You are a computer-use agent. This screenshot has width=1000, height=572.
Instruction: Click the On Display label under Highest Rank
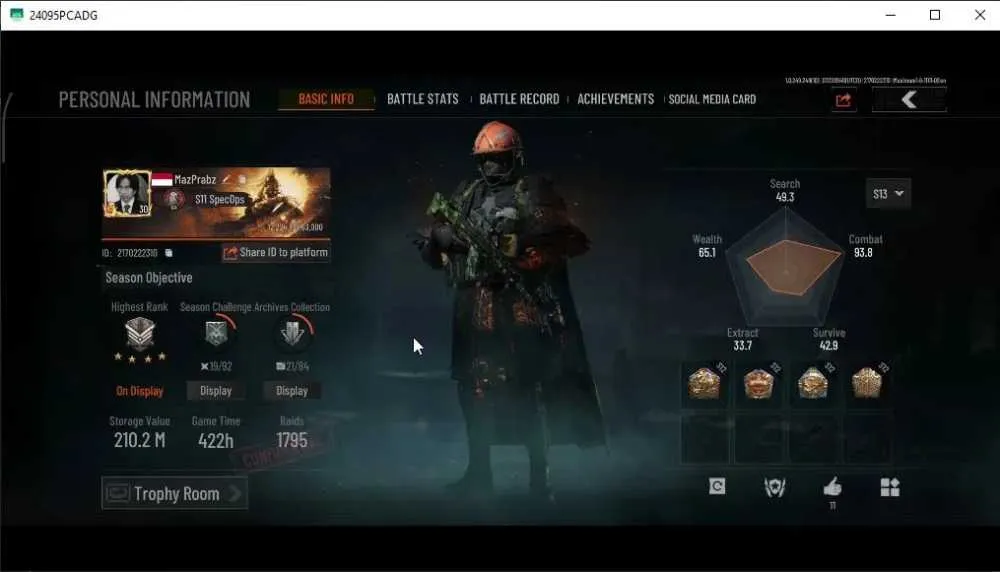pyautogui.click(x=140, y=391)
